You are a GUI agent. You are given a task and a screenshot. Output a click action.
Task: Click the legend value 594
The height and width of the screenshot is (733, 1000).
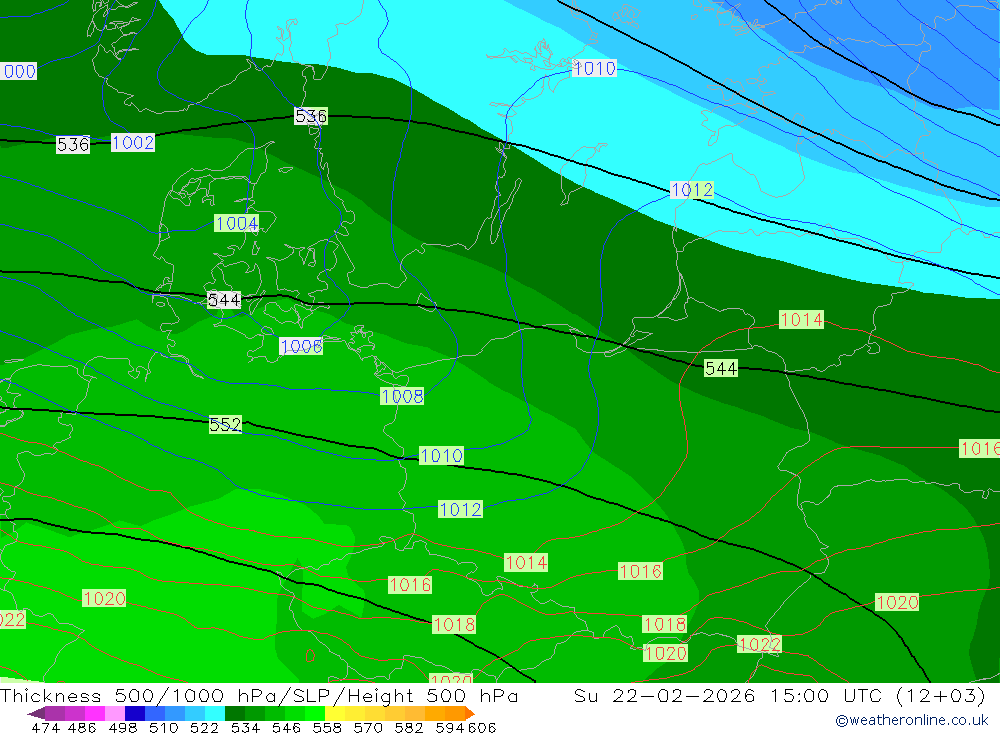tap(450, 727)
